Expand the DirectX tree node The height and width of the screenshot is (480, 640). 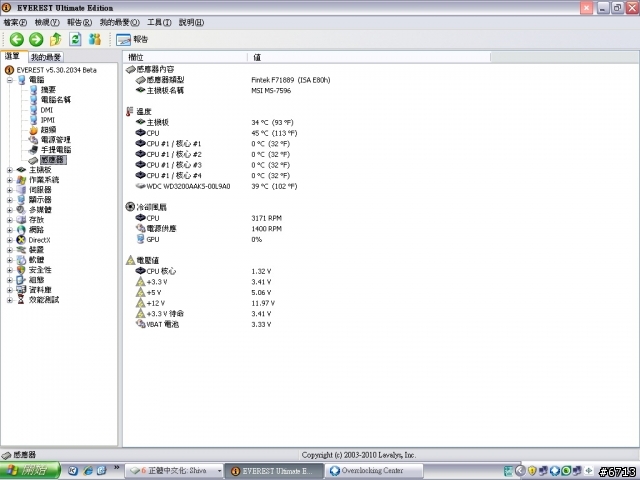click(x=10, y=240)
